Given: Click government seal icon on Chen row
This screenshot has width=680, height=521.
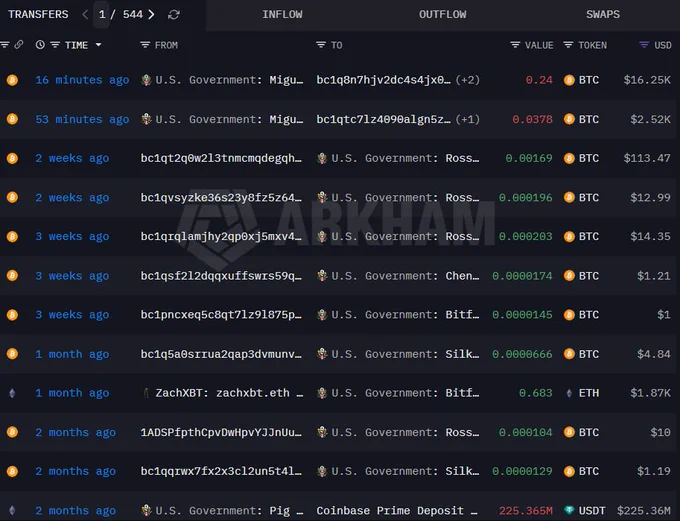Looking at the screenshot, I should (x=322, y=276).
